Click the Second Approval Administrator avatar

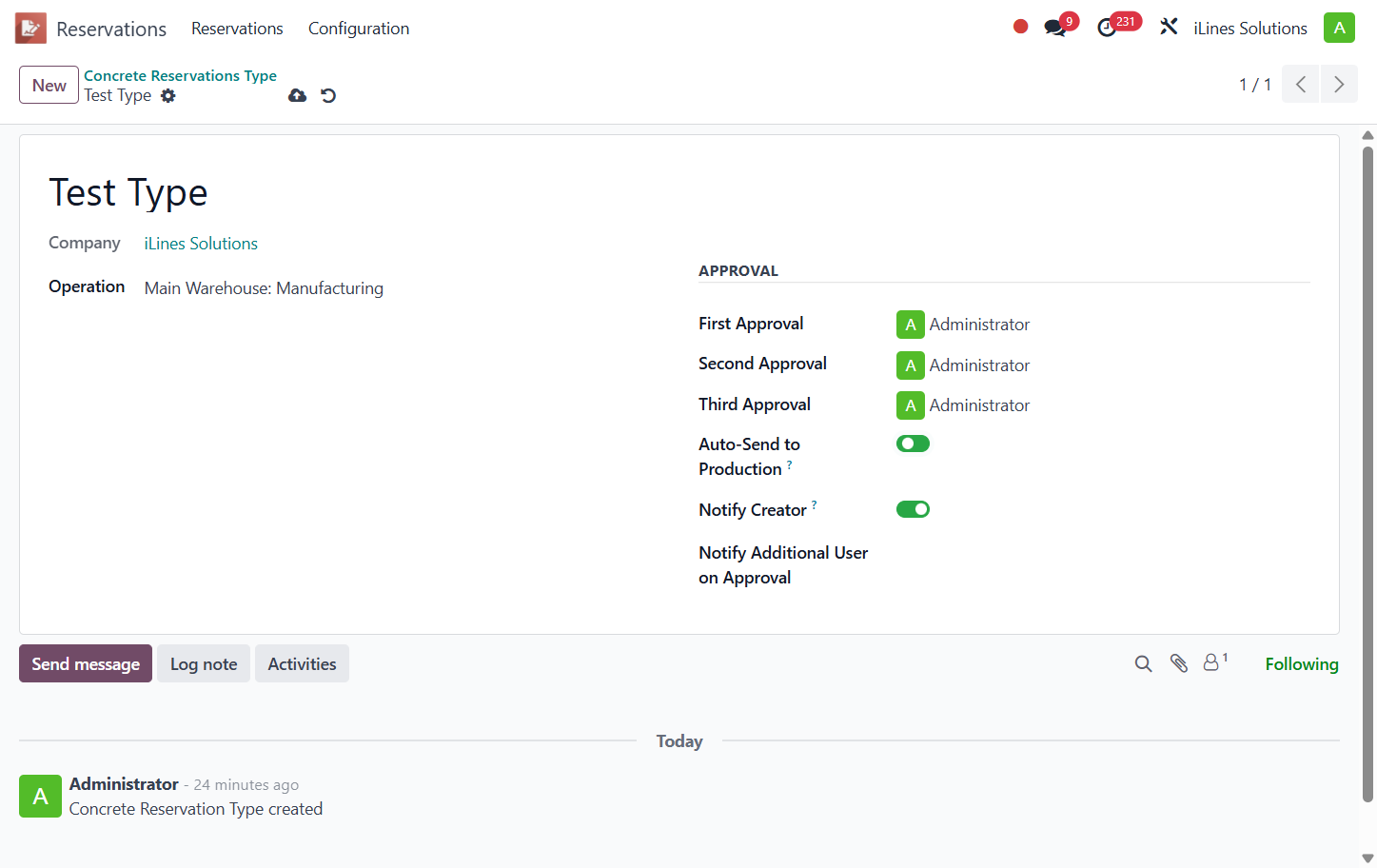(910, 365)
